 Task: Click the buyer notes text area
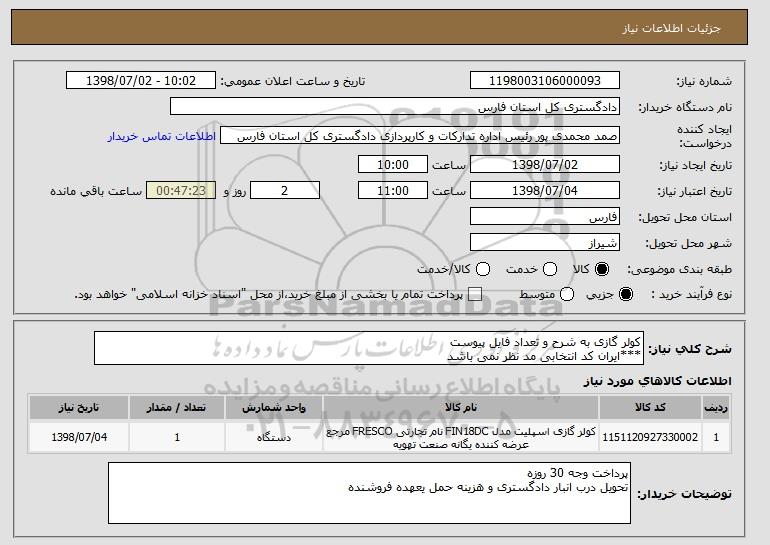[x=369, y=493]
